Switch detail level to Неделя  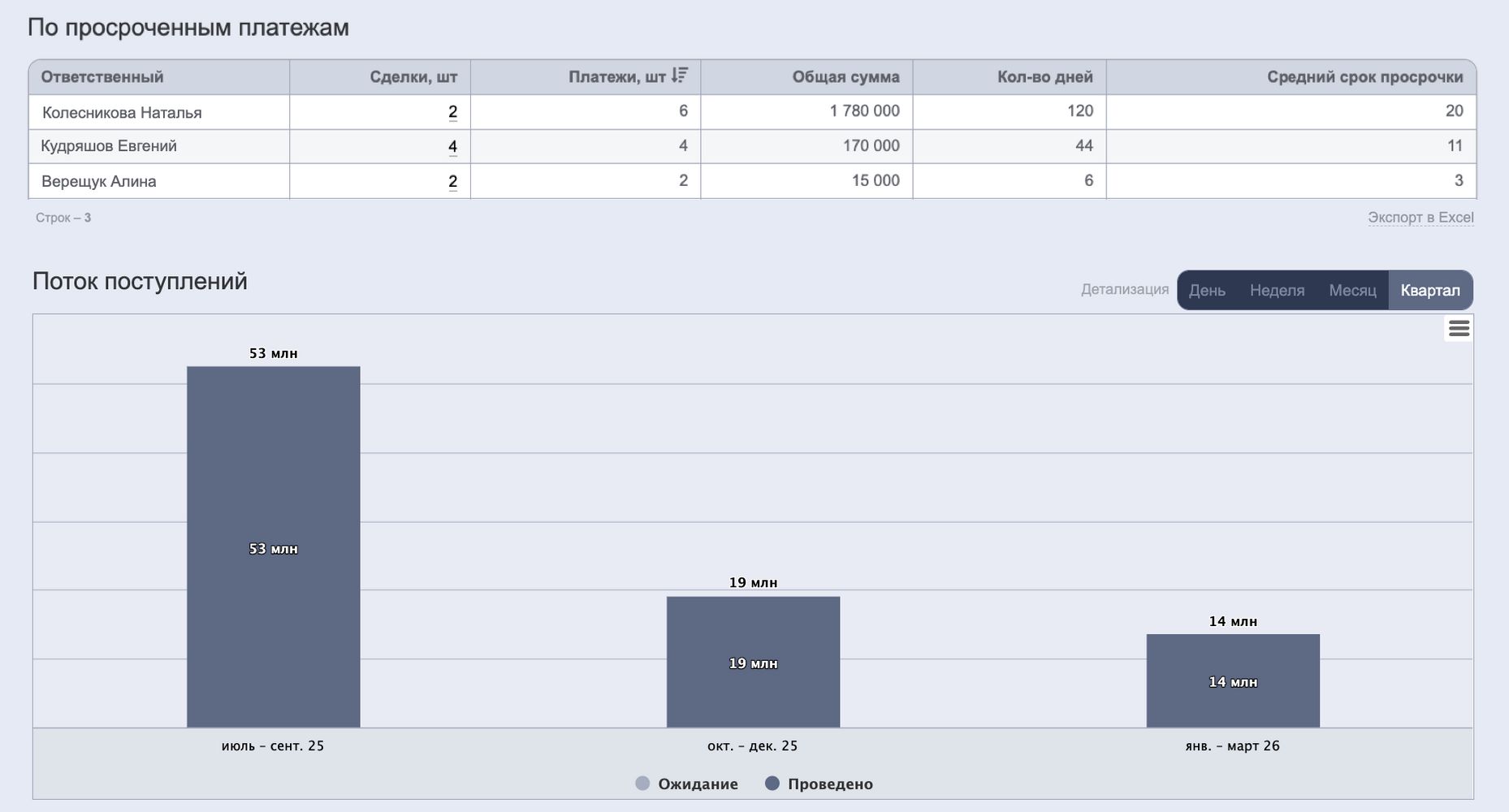(x=1277, y=290)
